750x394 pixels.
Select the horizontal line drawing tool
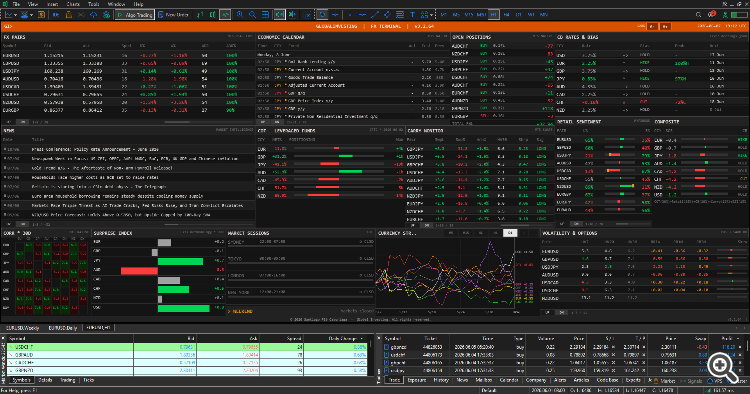click(362, 15)
